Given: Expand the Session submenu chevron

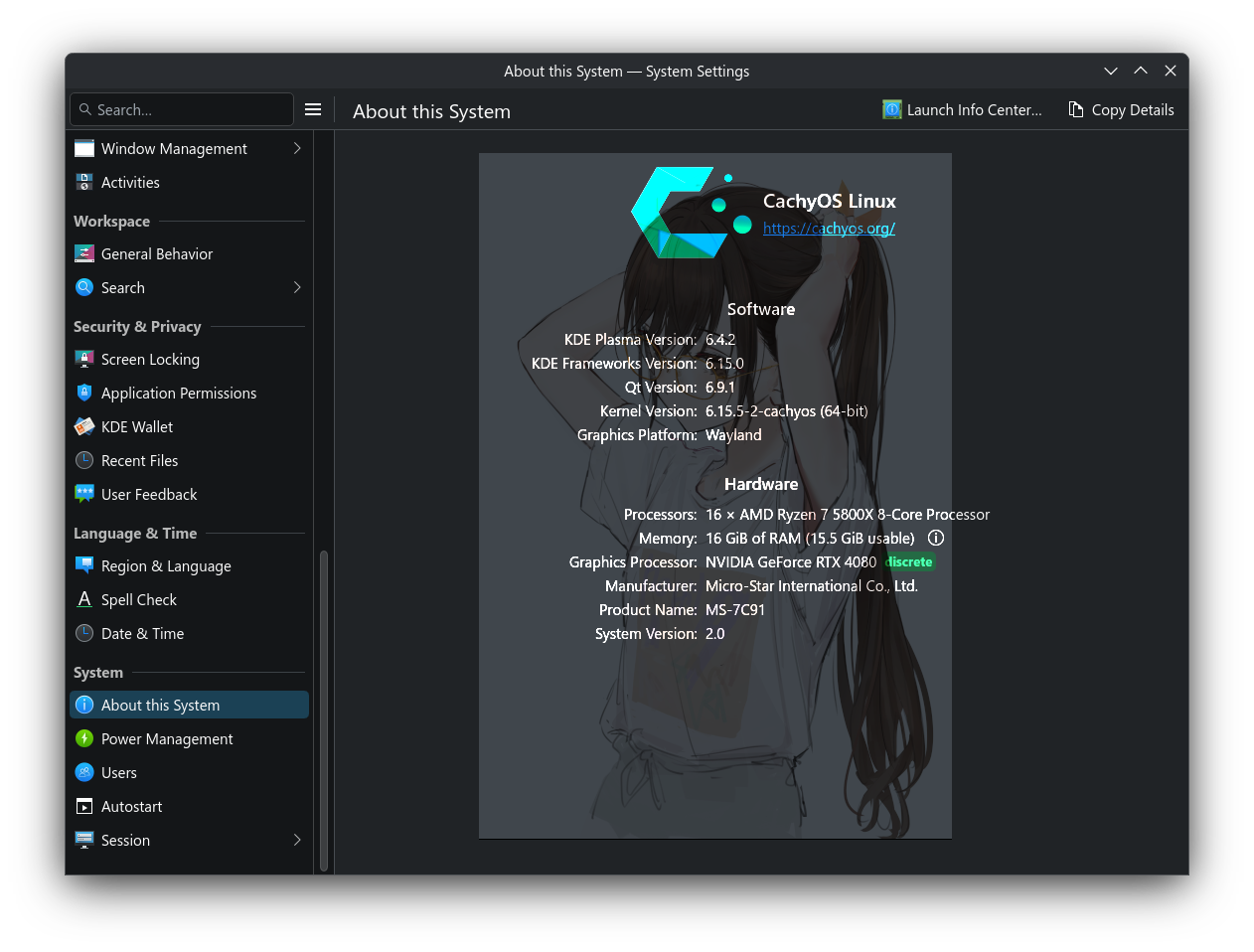Looking at the screenshot, I should (297, 840).
